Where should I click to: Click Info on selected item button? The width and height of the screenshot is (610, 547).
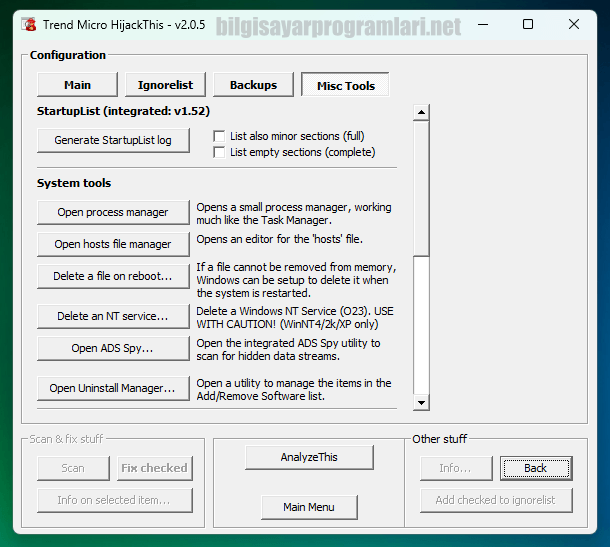(115, 500)
